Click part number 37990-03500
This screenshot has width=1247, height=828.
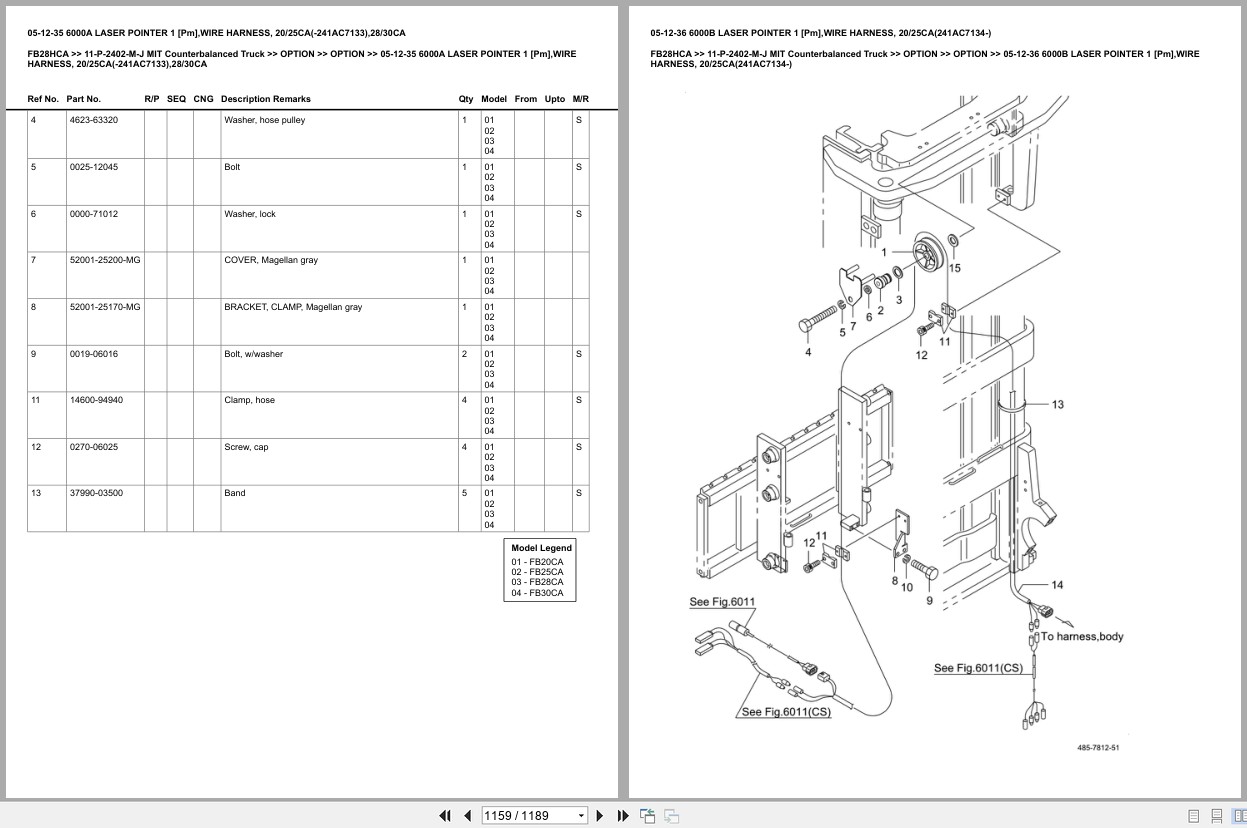[96, 493]
